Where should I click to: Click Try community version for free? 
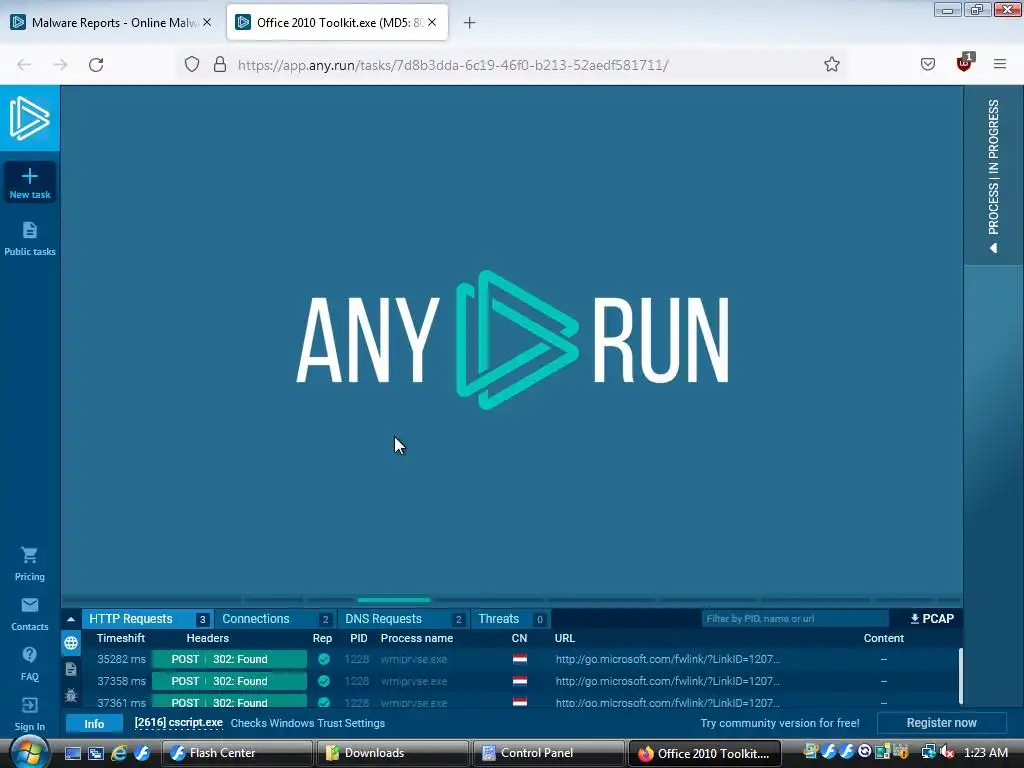click(780, 723)
